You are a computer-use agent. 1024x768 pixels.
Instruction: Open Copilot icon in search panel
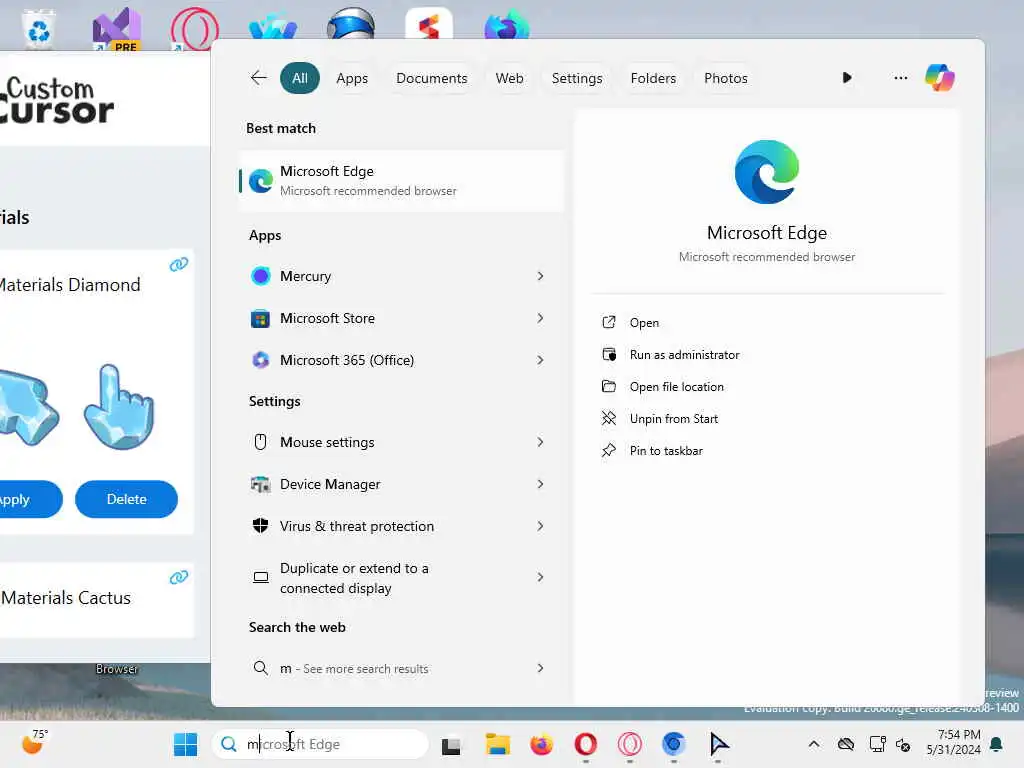(939, 78)
